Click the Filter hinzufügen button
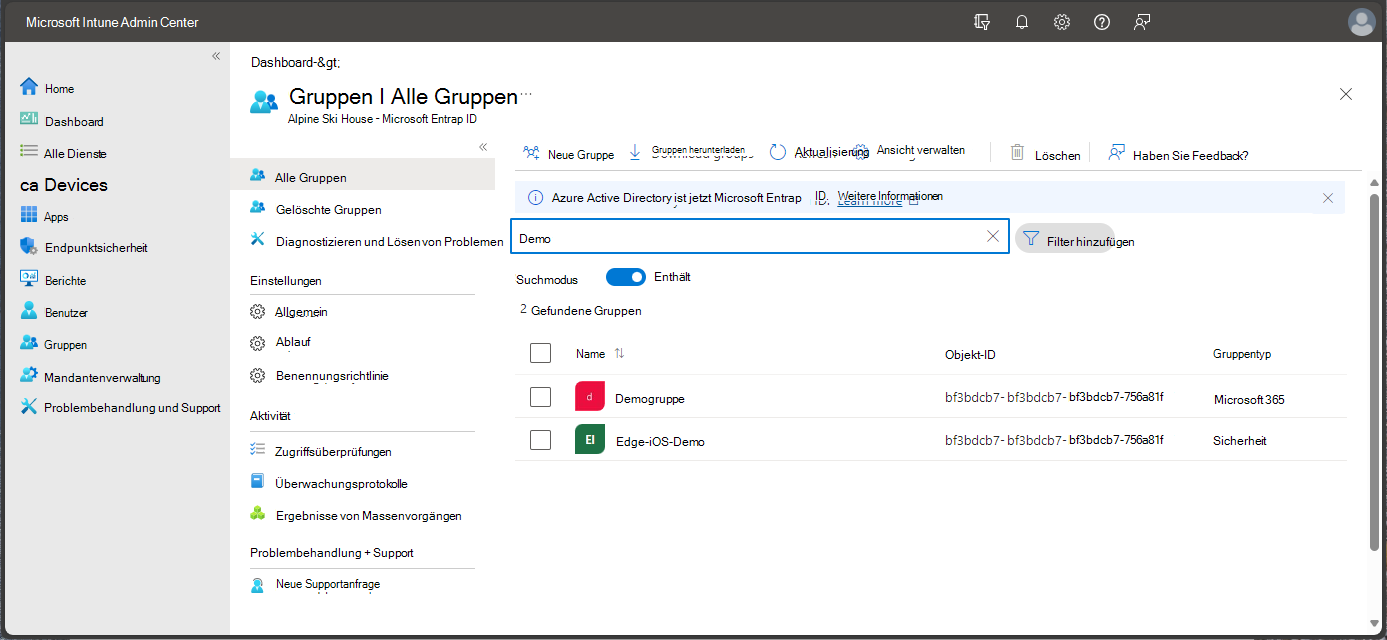Image resolution: width=1387 pixels, height=640 pixels. click(1065, 239)
